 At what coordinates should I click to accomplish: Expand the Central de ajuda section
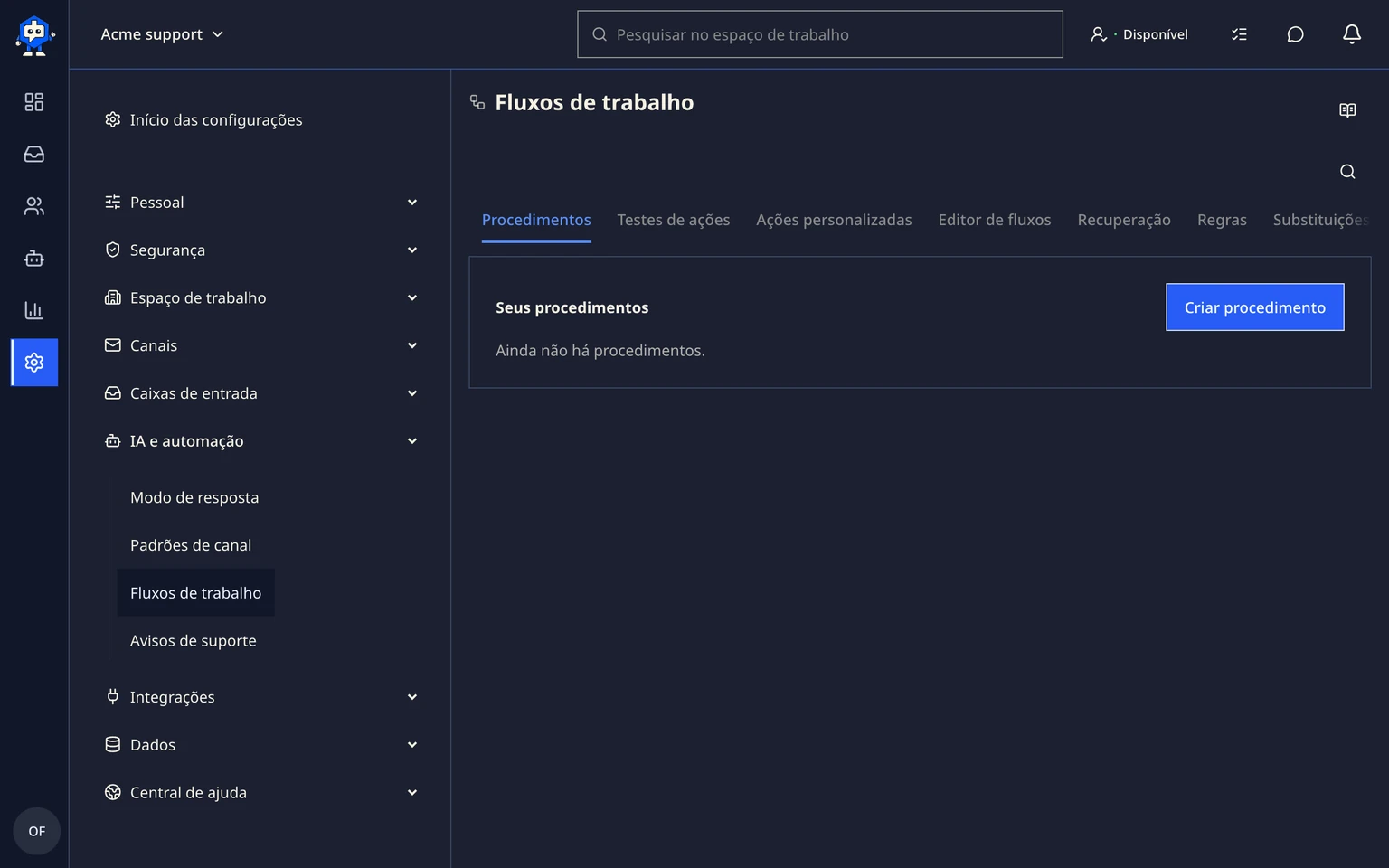tap(261, 793)
